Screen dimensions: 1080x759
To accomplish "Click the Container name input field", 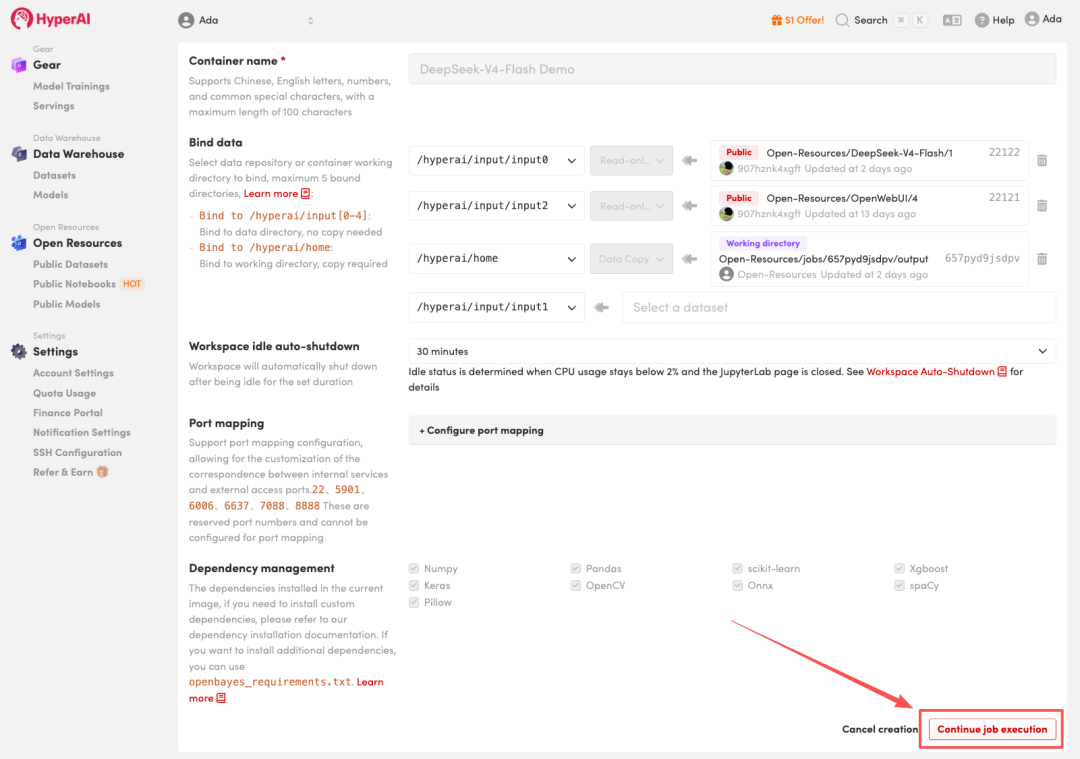I will [x=732, y=69].
